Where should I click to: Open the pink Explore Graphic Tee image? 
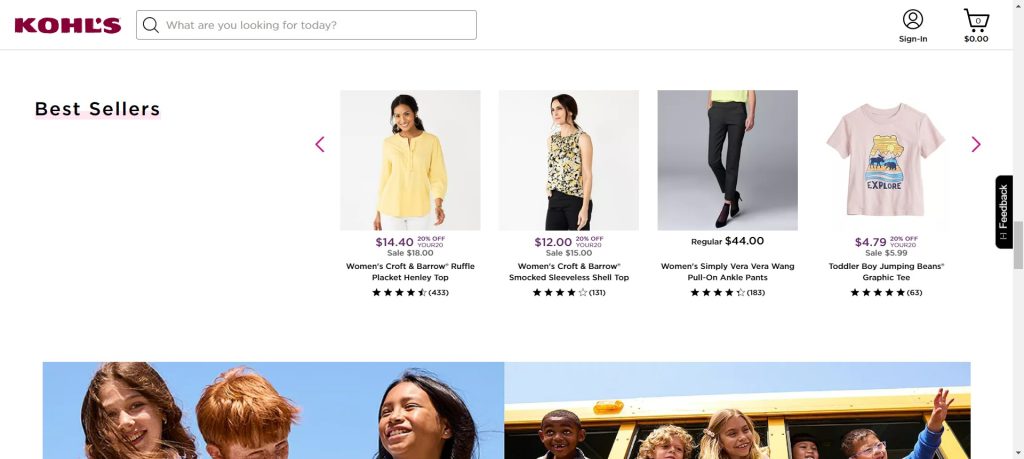[x=885, y=160]
